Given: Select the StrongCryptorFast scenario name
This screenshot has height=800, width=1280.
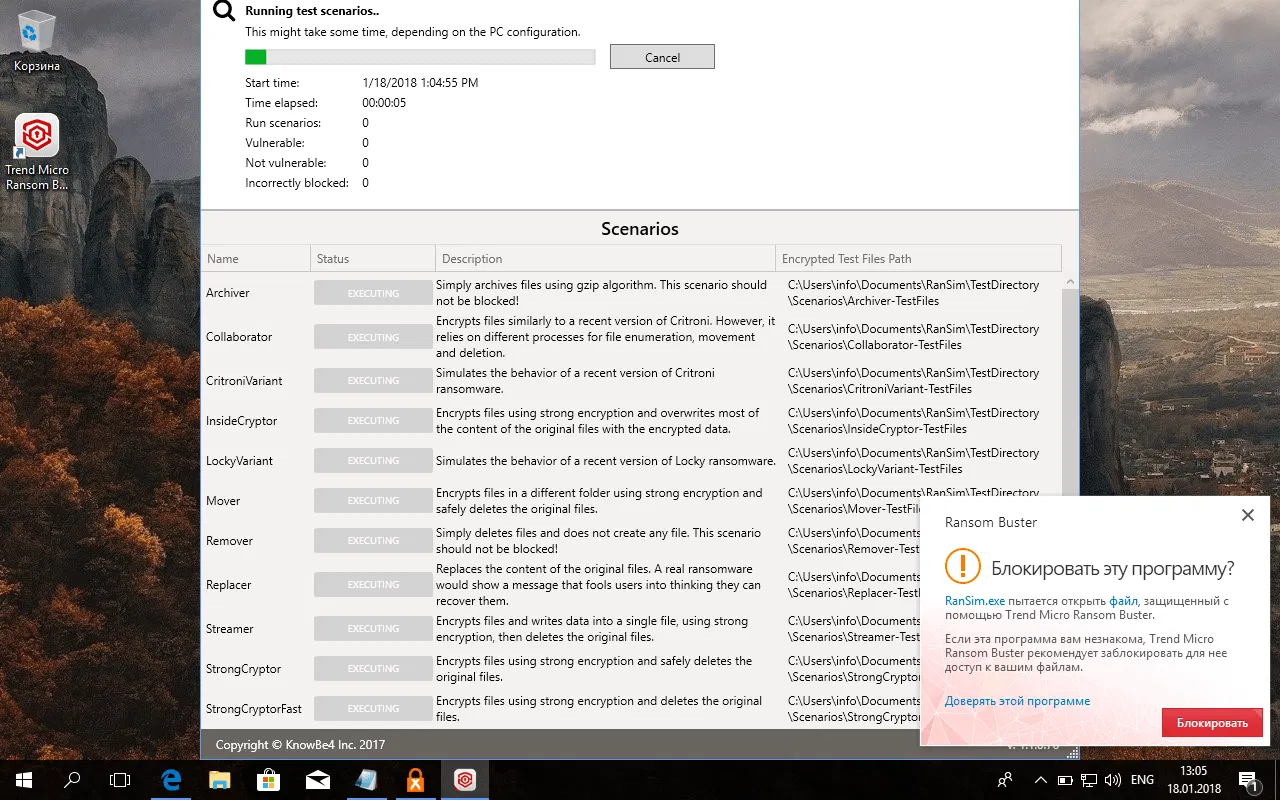Looking at the screenshot, I should 254,709.
